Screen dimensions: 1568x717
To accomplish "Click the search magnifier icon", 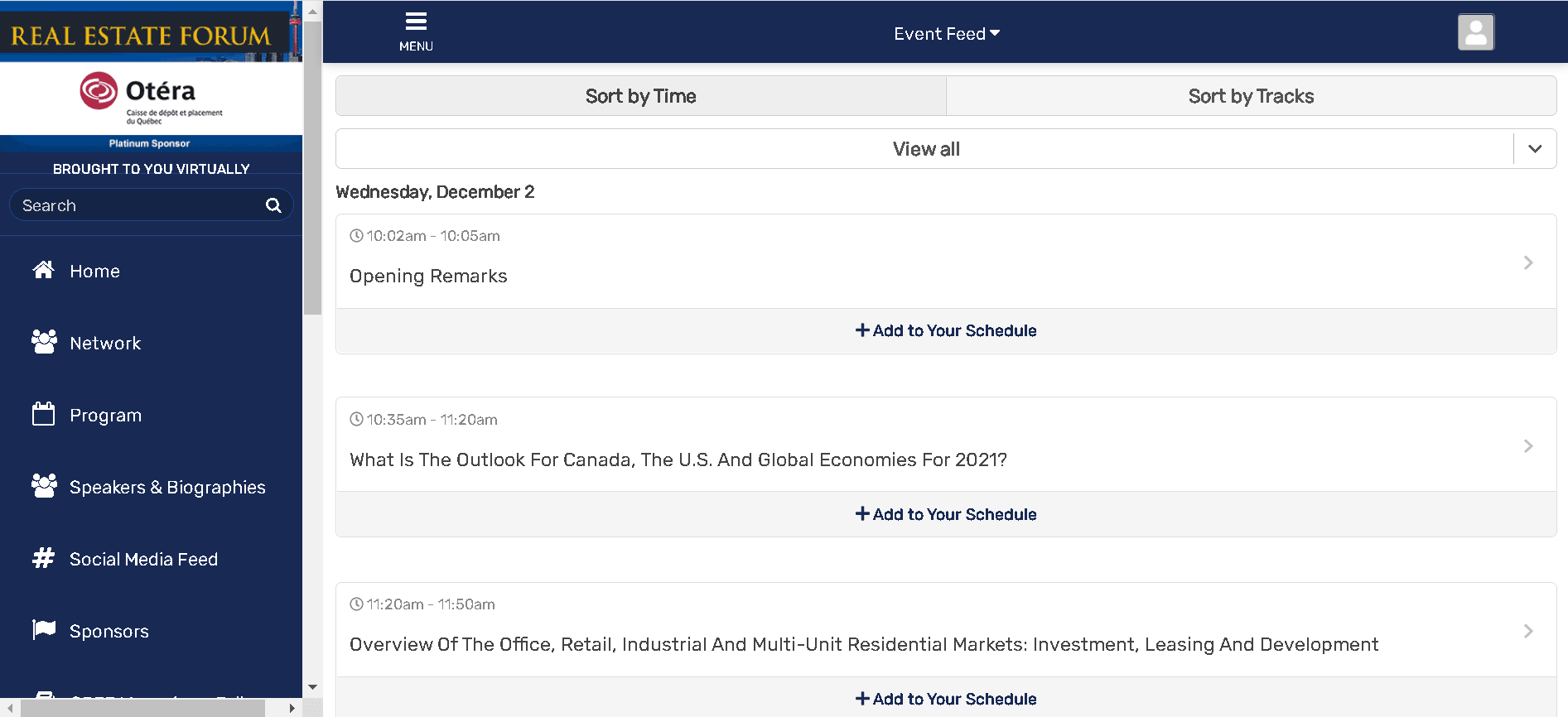I will tap(273, 205).
